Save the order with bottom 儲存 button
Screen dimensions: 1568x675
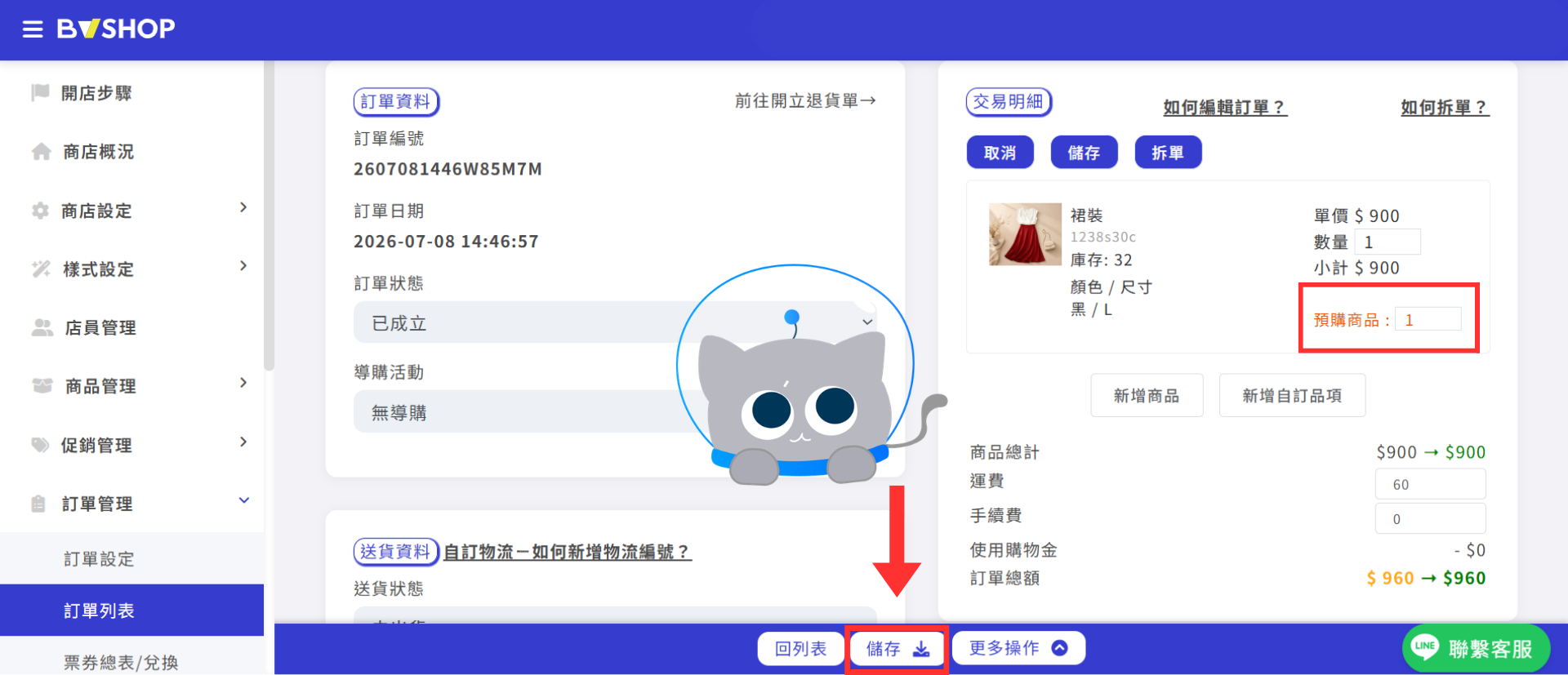pyautogui.click(x=897, y=649)
